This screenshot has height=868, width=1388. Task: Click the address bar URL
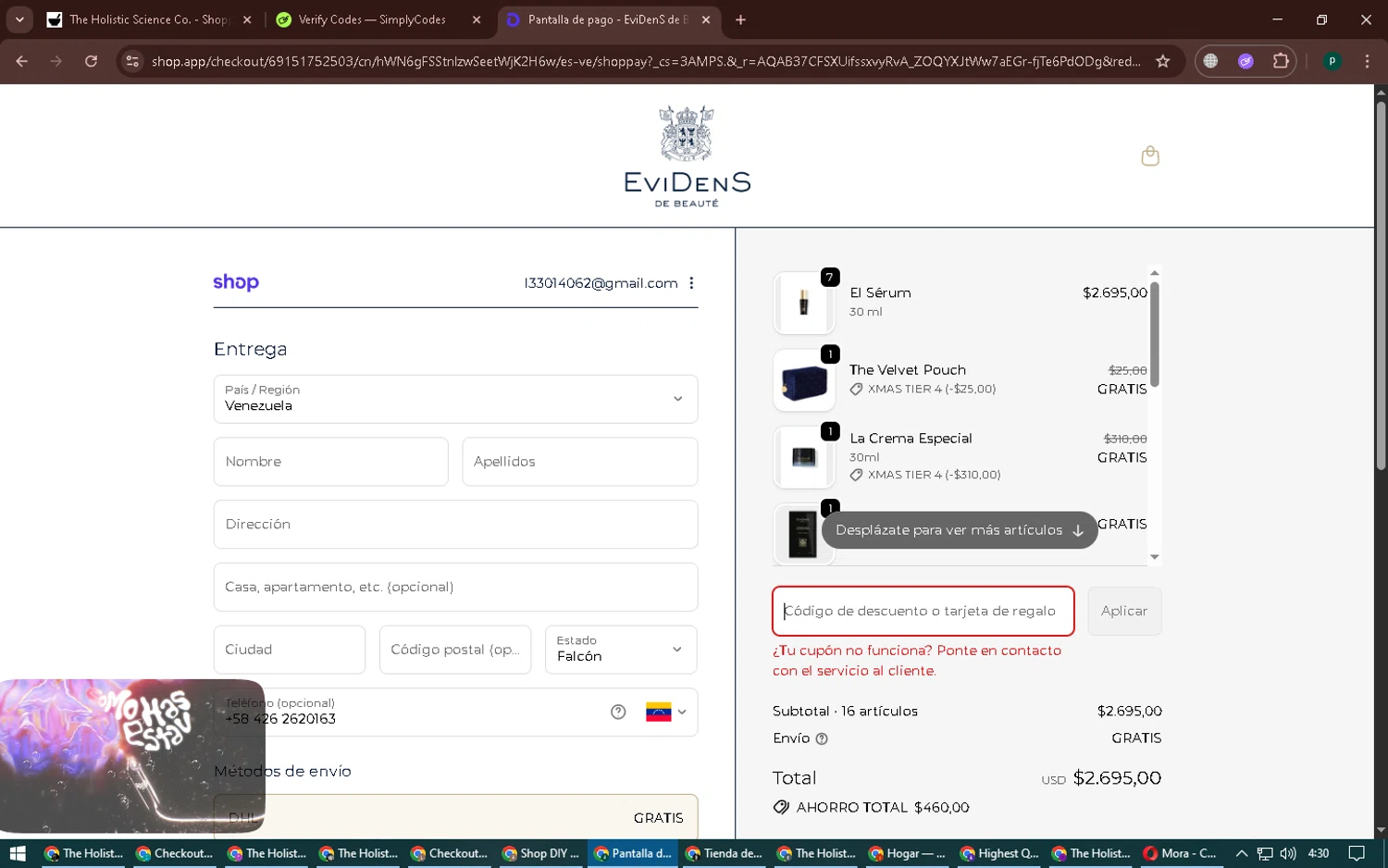click(646, 61)
